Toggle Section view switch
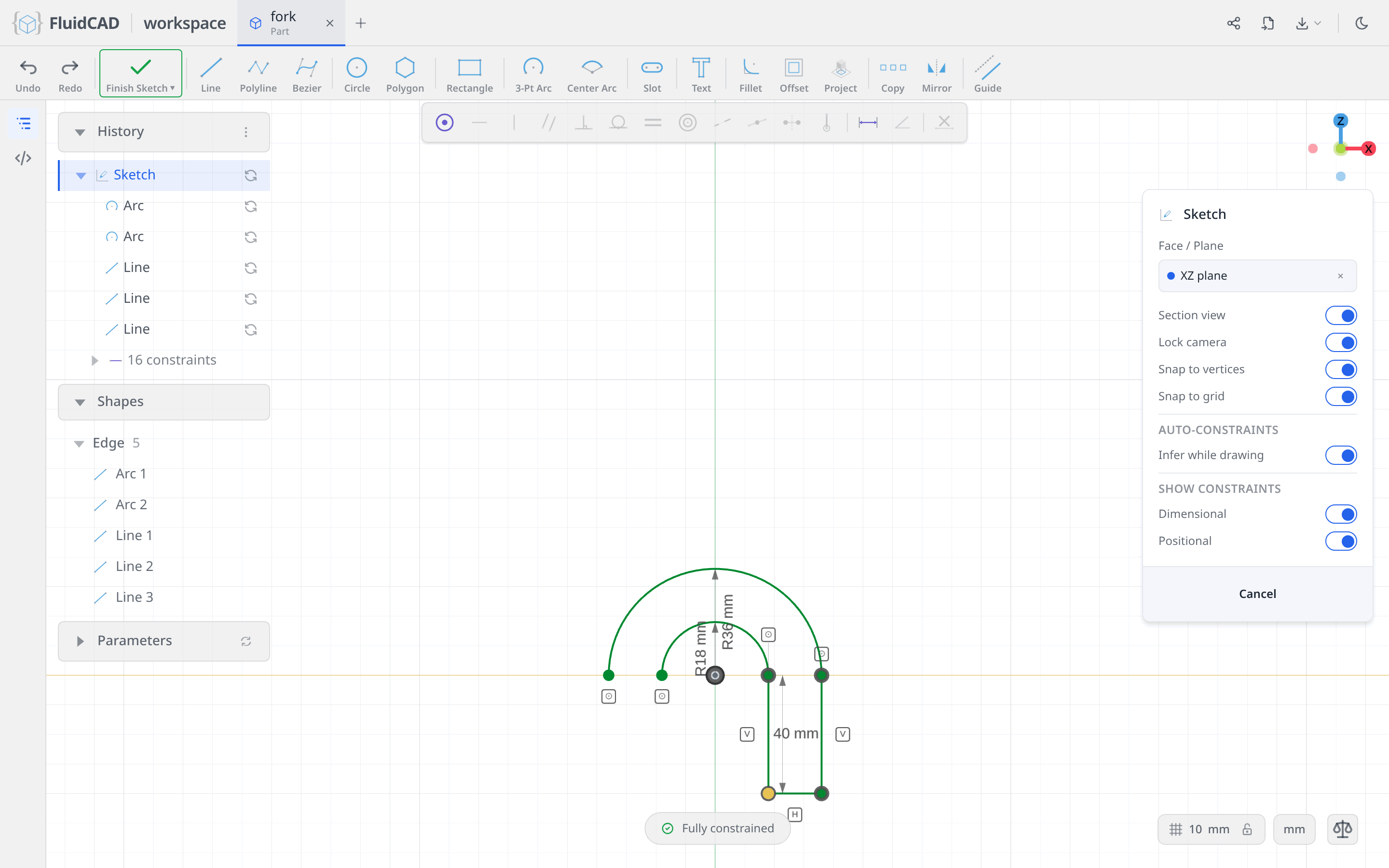This screenshot has height=868, width=1389. coord(1340,315)
